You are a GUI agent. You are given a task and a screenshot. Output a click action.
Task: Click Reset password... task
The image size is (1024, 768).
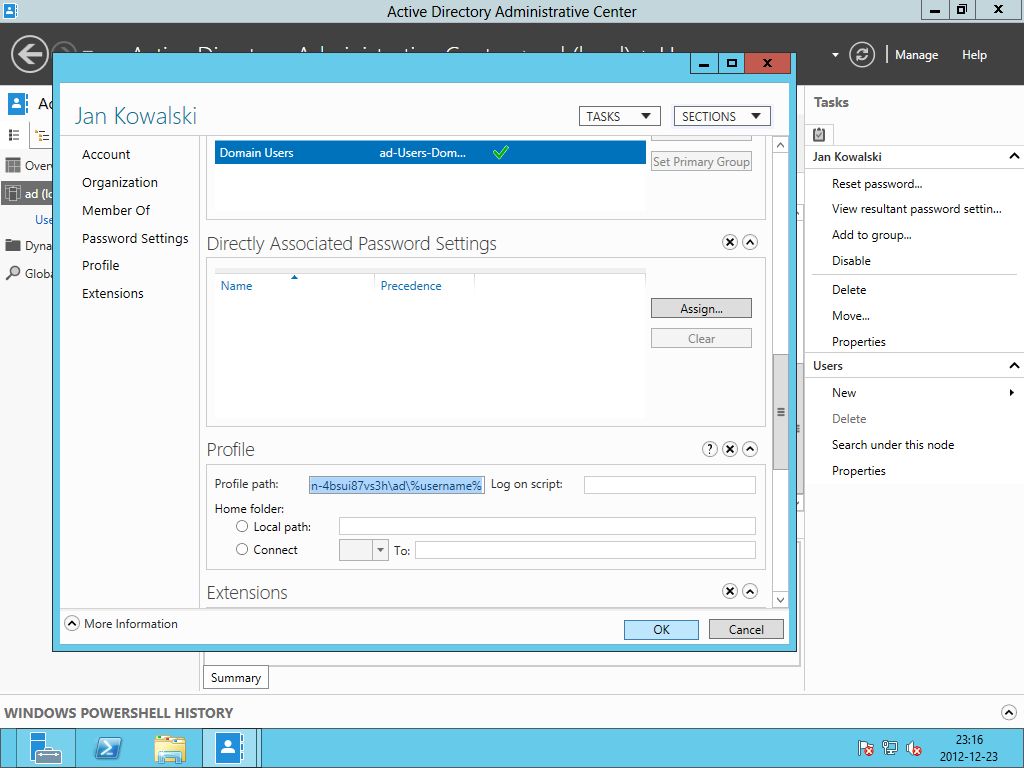pos(876,184)
